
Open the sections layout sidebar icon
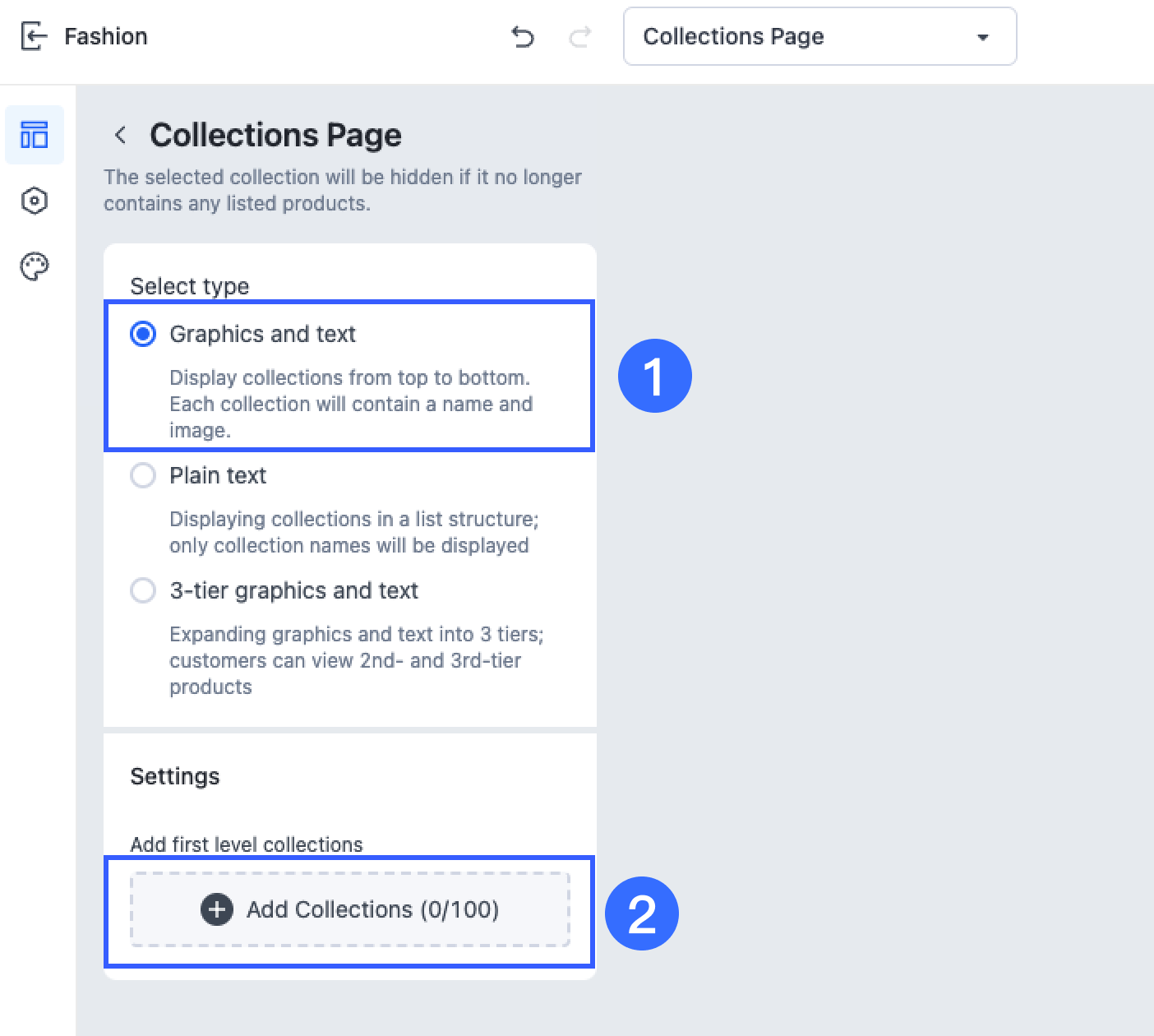35,134
